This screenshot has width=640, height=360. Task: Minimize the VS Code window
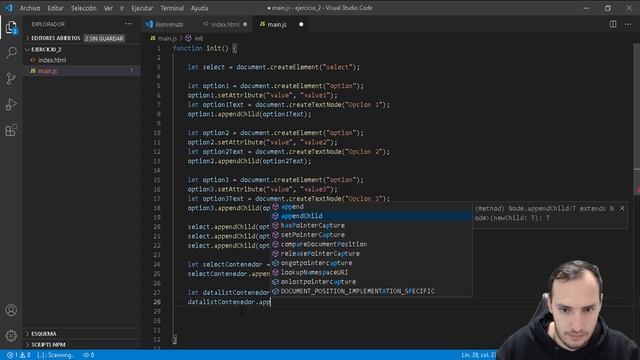click(x=587, y=8)
